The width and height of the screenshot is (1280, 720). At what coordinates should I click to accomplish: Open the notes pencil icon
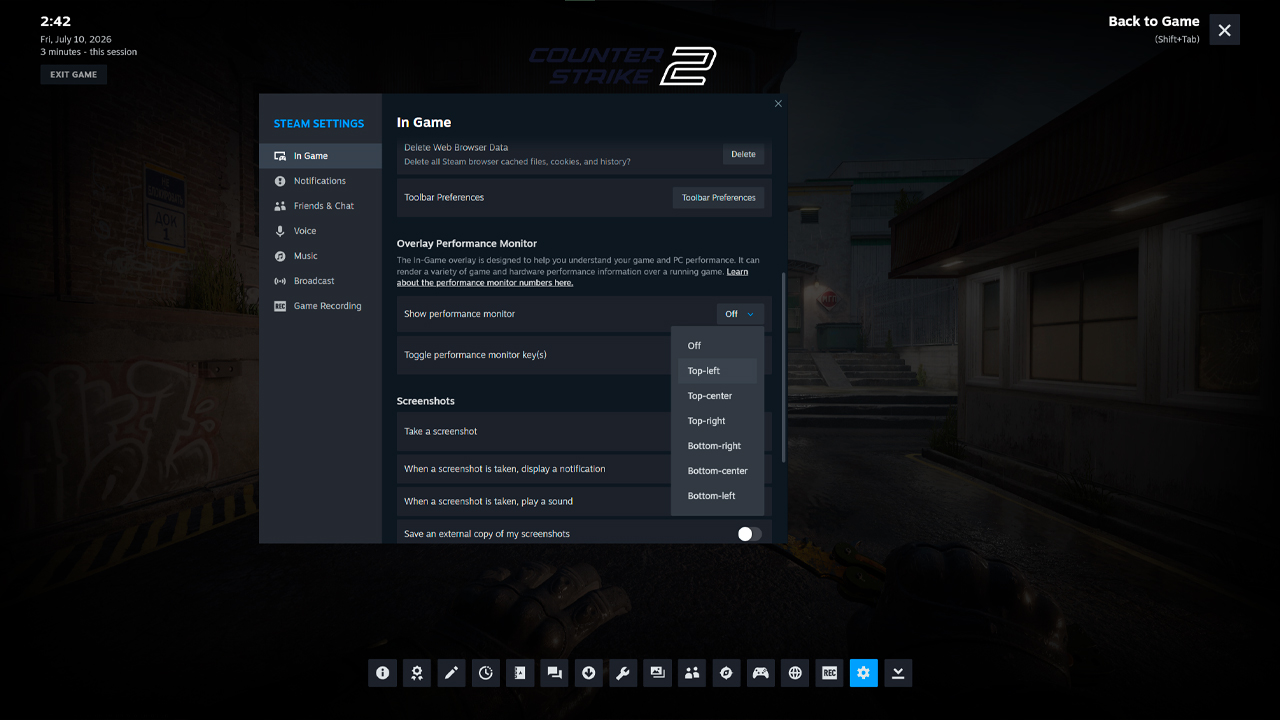coord(451,673)
